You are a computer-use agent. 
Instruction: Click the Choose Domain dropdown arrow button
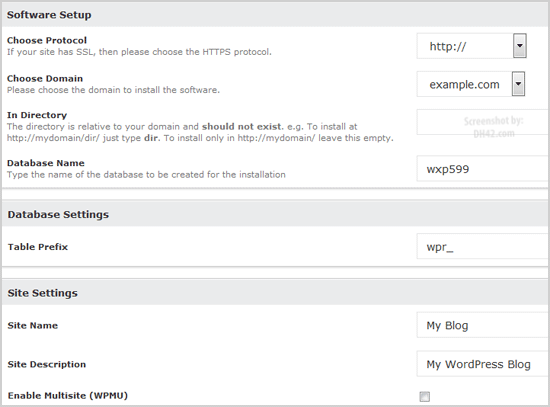pos(518,84)
